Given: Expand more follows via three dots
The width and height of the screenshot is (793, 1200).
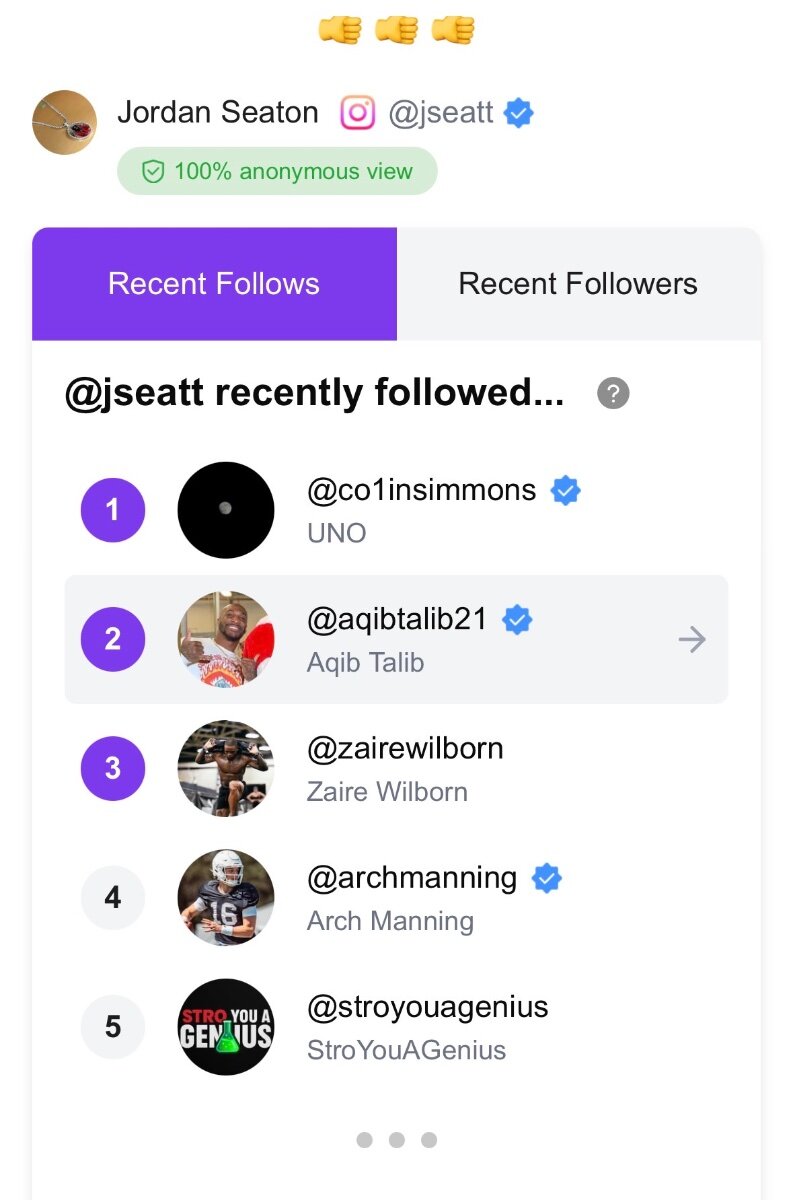Looking at the screenshot, I should click(x=397, y=1140).
